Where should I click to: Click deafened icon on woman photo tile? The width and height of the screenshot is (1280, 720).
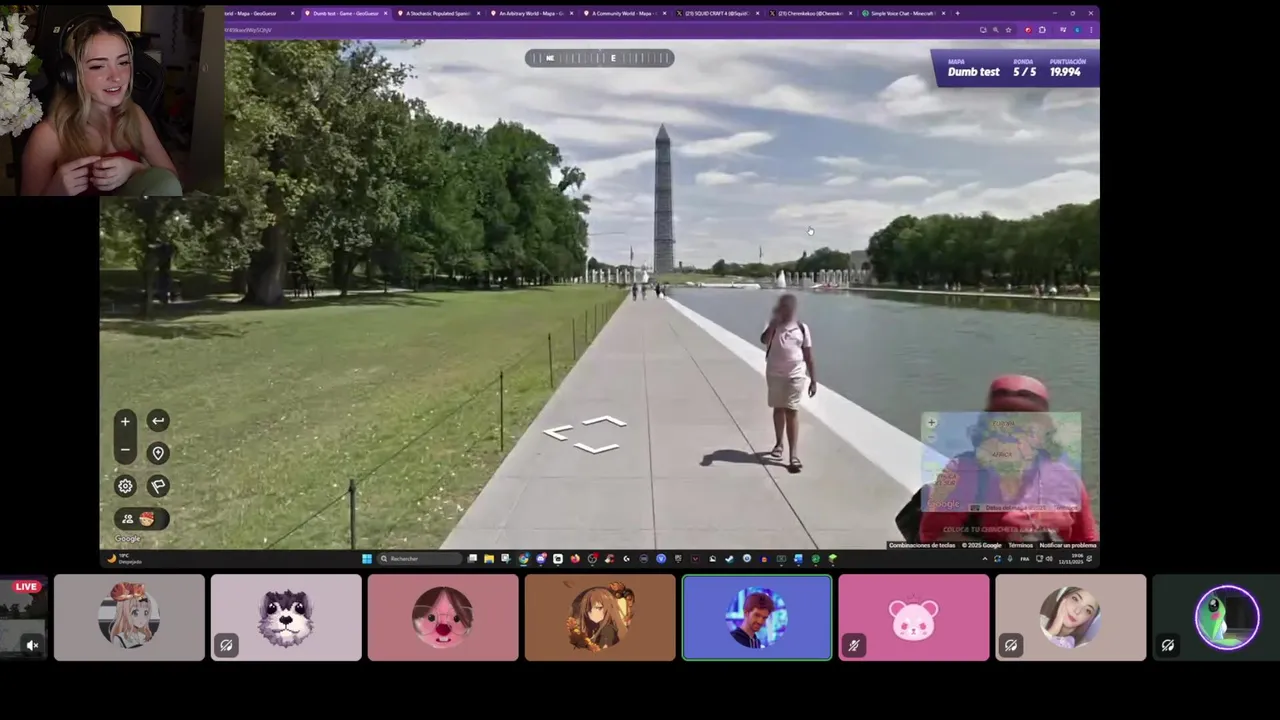pyautogui.click(x=1011, y=645)
